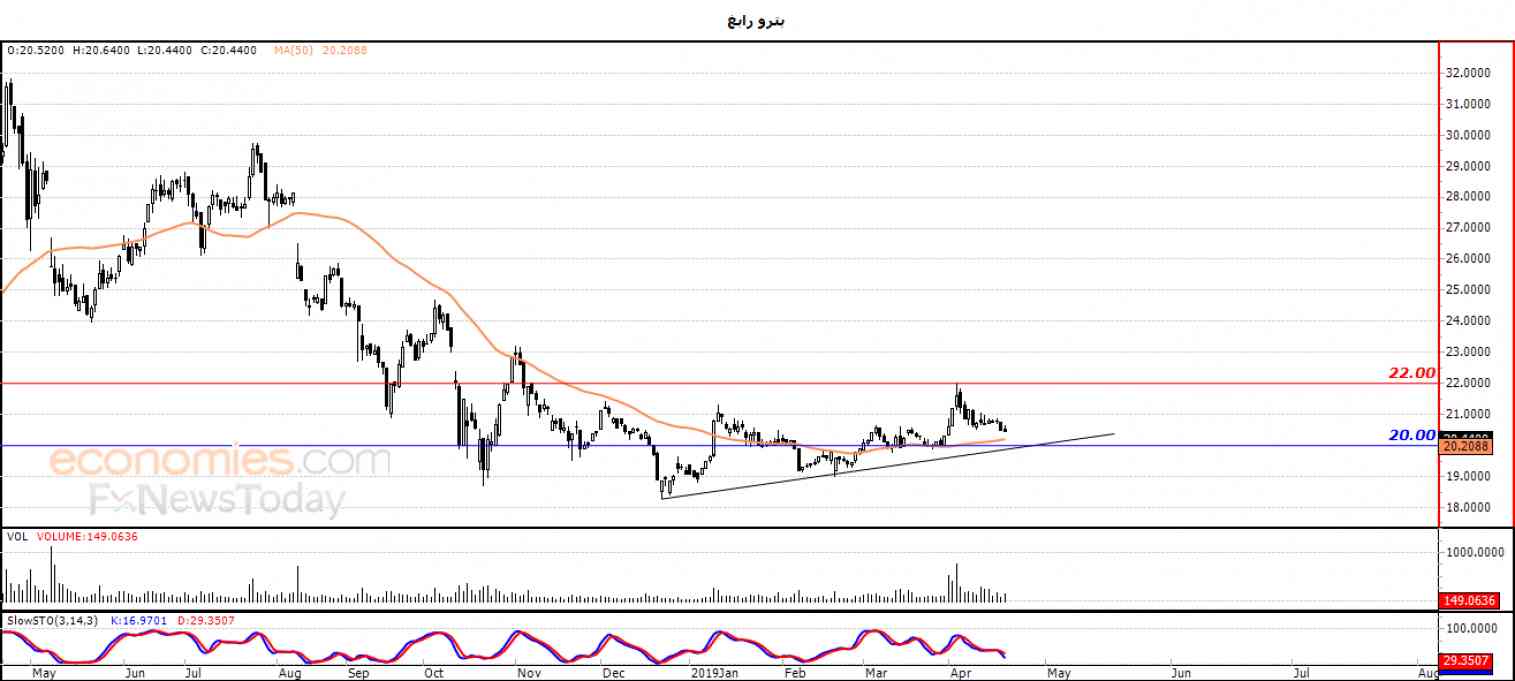Click the chart title "بترو رابغ"
Image resolution: width=1515 pixels, height=681 pixels.
coord(756,21)
